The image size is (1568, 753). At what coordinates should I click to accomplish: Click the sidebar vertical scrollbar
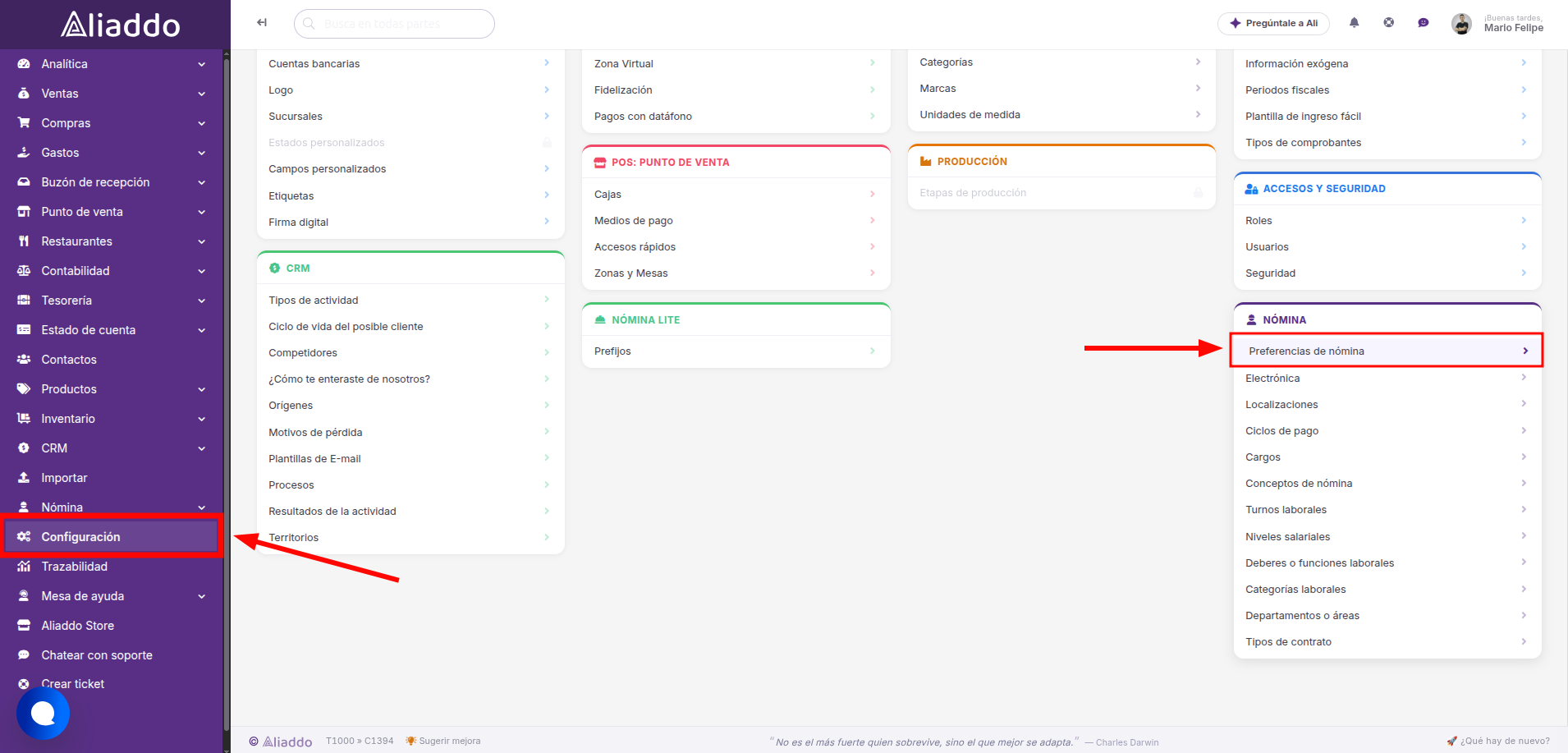227,394
